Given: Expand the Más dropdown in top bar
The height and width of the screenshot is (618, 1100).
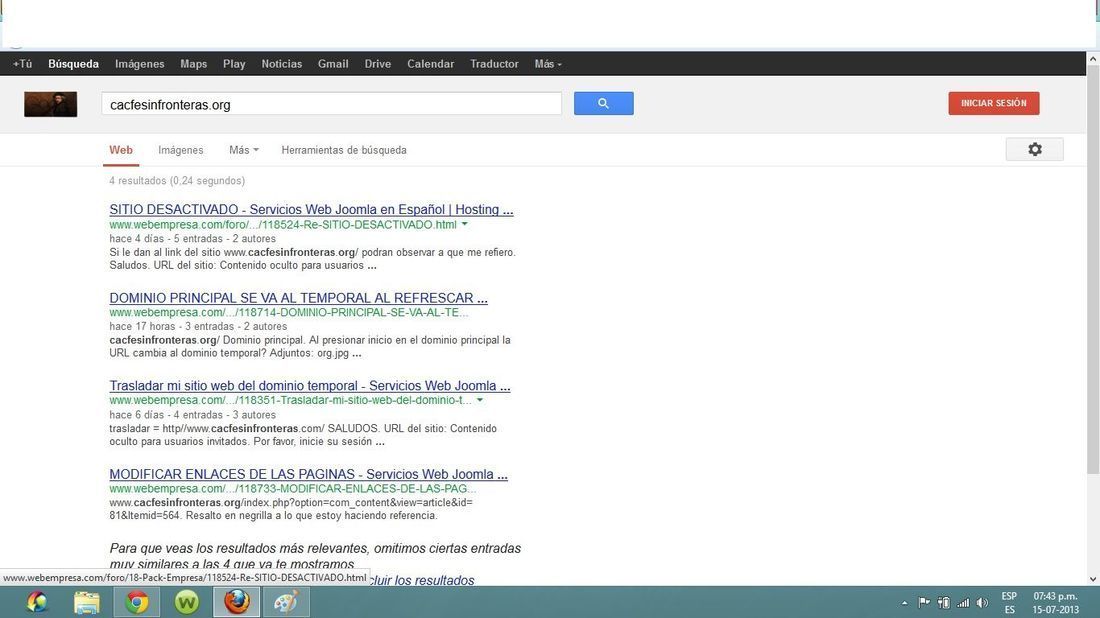Looking at the screenshot, I should point(548,64).
